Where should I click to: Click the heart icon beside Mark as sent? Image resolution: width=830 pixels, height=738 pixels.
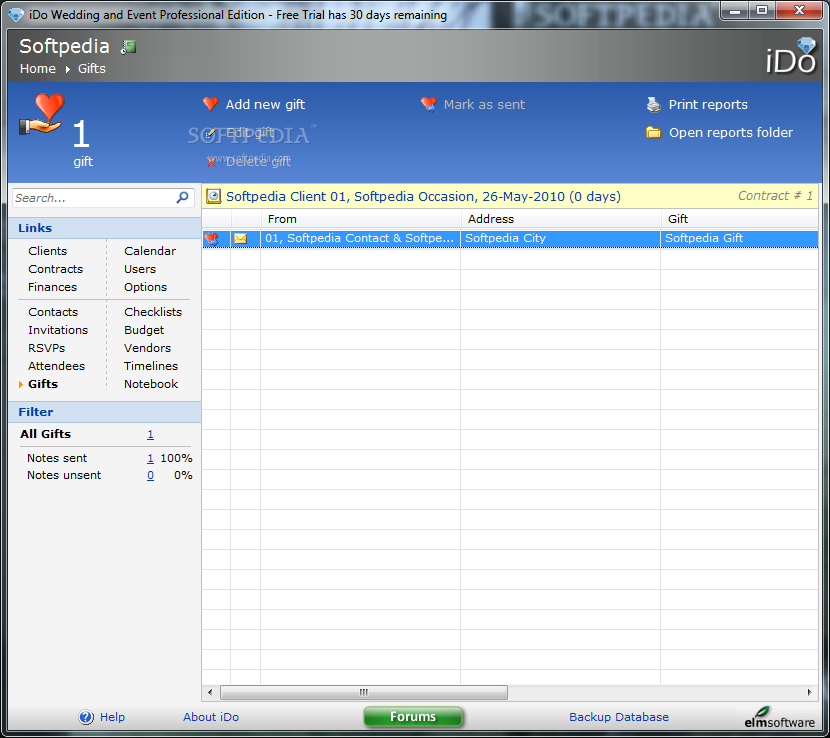click(x=429, y=104)
